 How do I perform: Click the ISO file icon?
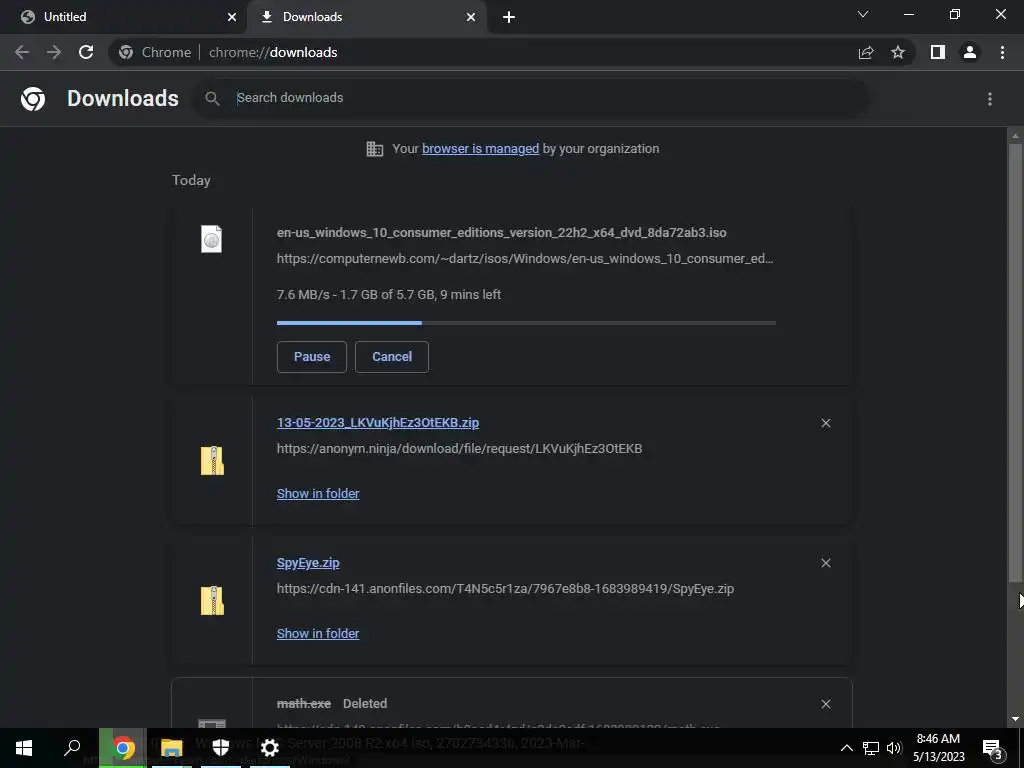click(212, 239)
